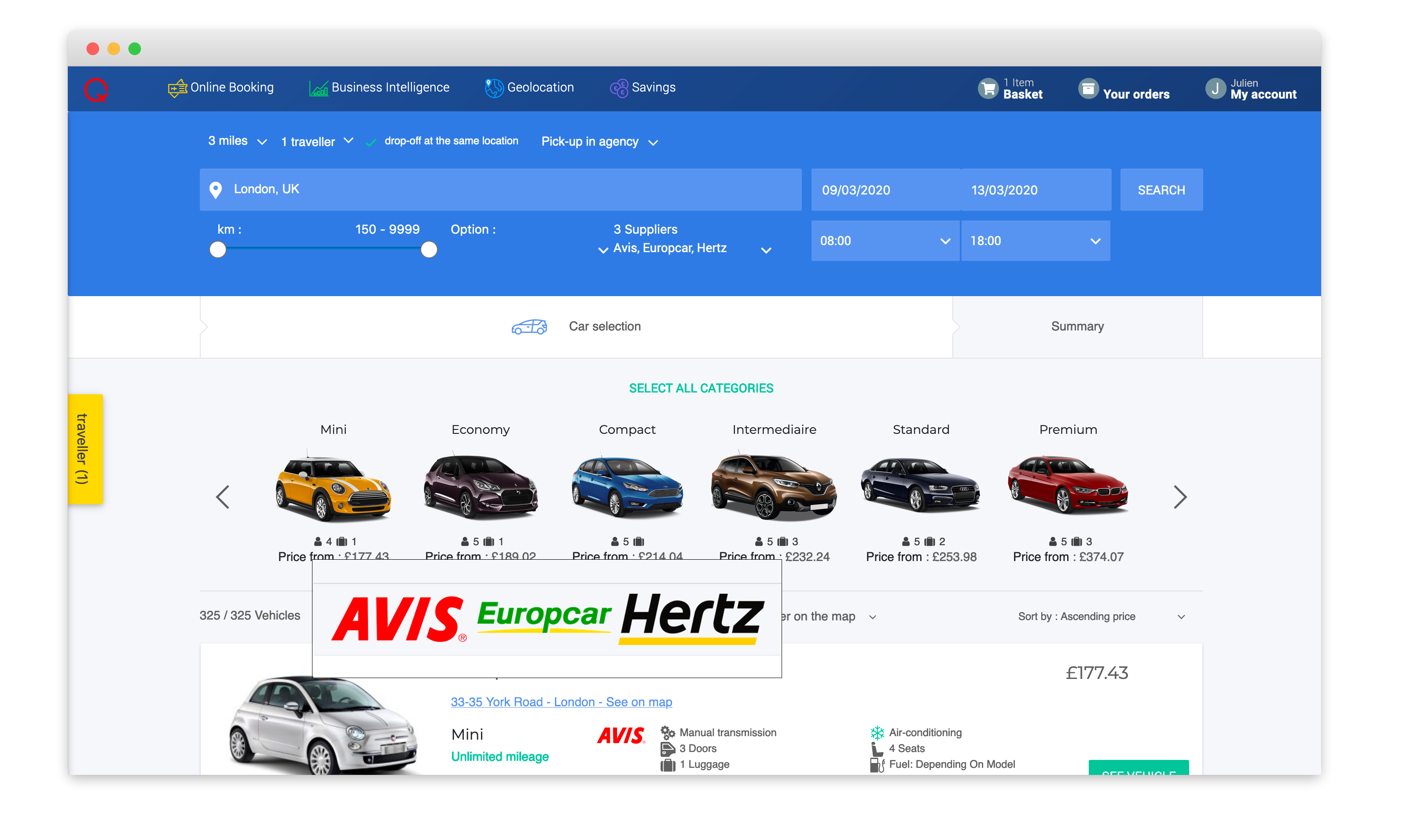Screen dimensions: 1403x840
Task: Open 33-35 York Road See on map link
Action: (562, 702)
